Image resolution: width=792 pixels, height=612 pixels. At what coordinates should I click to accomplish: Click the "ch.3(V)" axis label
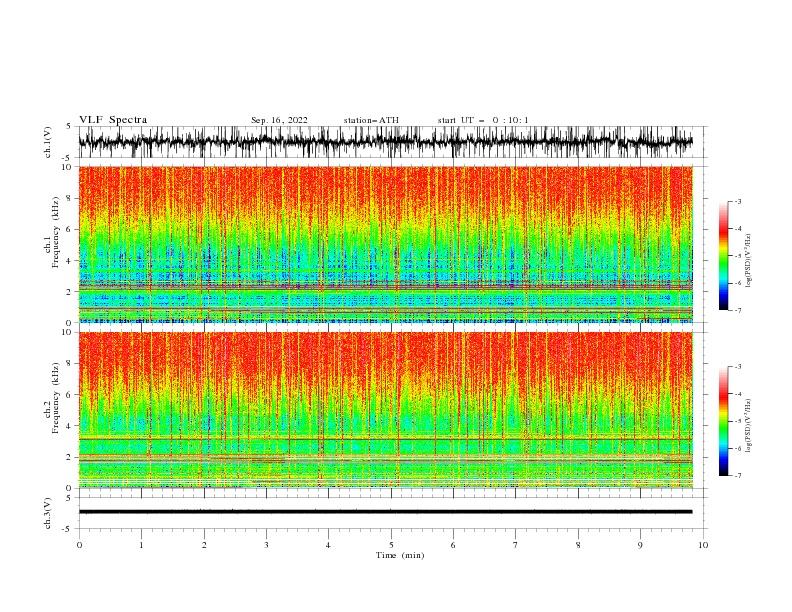point(48,513)
